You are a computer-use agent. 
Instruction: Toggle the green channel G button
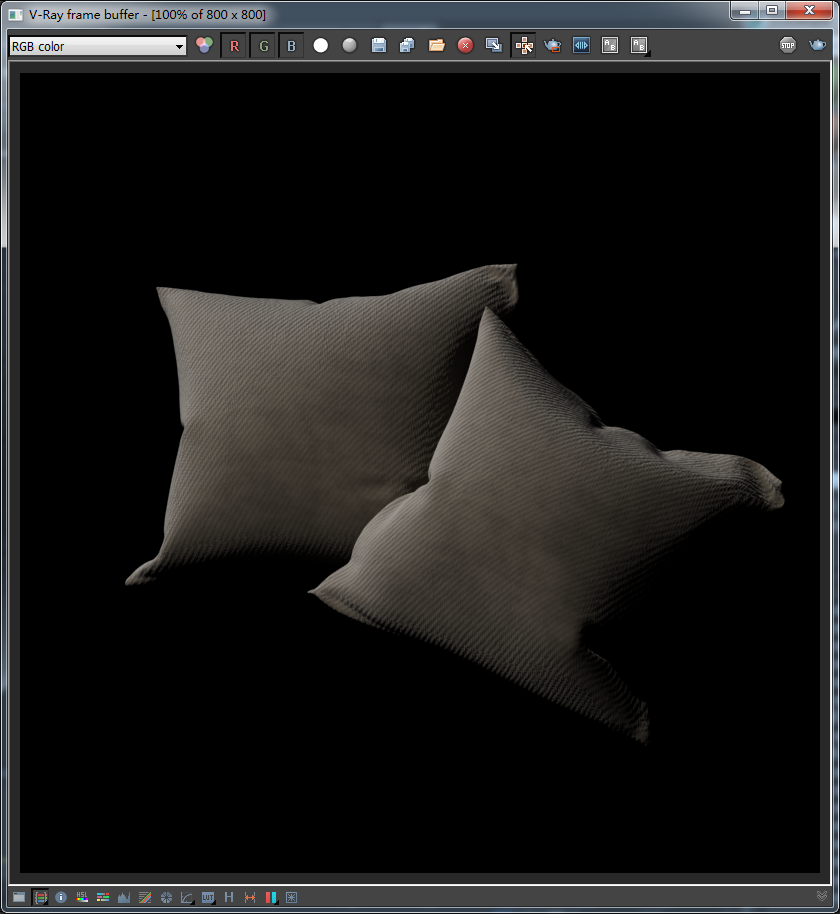tap(263, 45)
